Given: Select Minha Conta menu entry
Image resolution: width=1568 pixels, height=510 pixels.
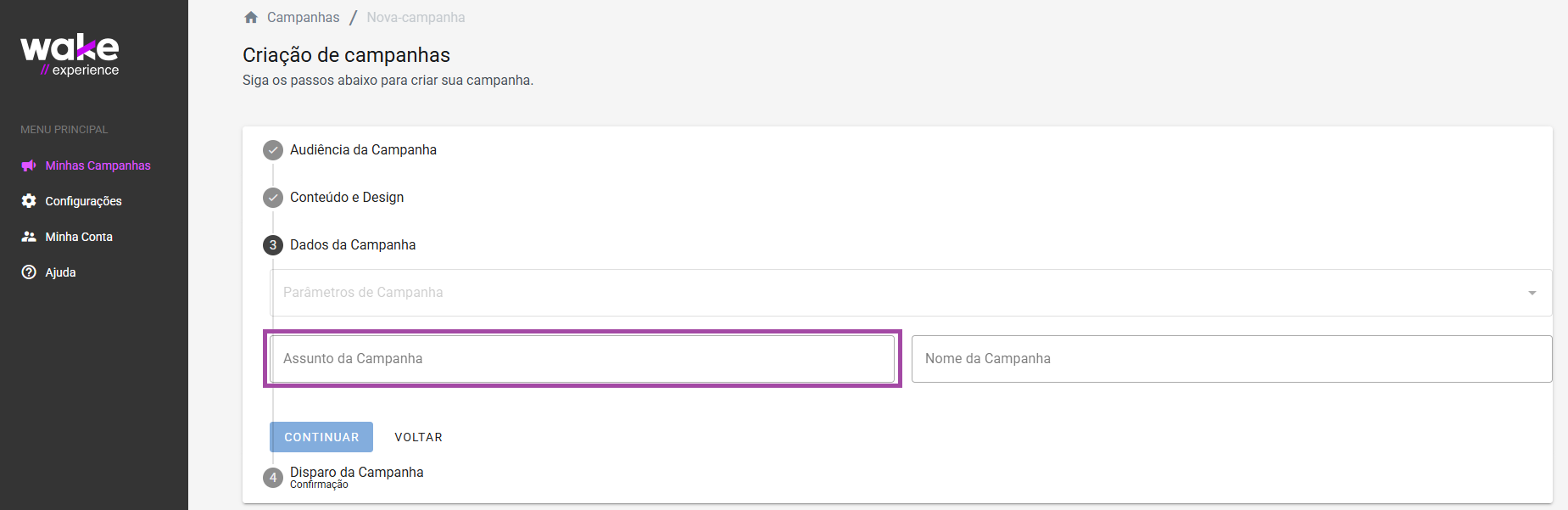Looking at the screenshot, I should click(x=79, y=237).
